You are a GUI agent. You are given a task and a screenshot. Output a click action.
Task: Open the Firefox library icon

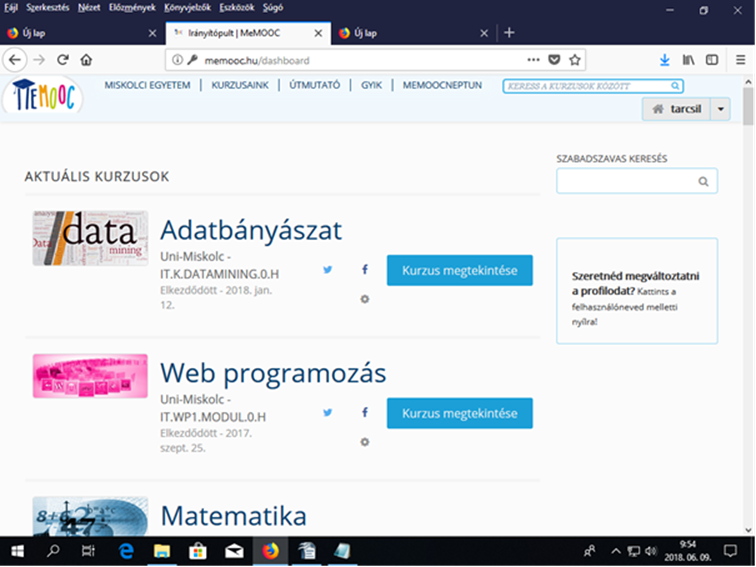point(688,60)
